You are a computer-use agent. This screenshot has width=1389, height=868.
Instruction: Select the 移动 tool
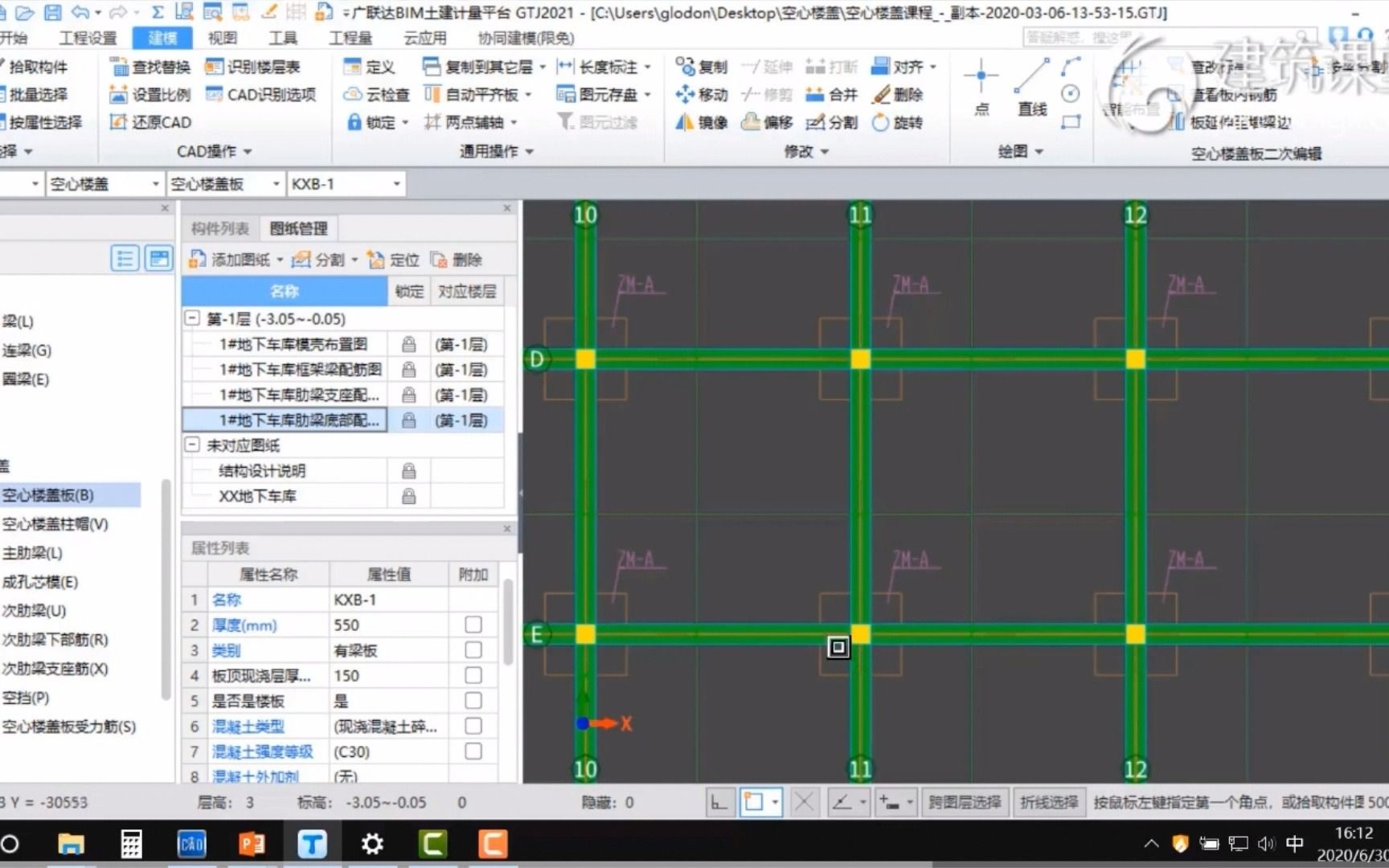point(701,95)
